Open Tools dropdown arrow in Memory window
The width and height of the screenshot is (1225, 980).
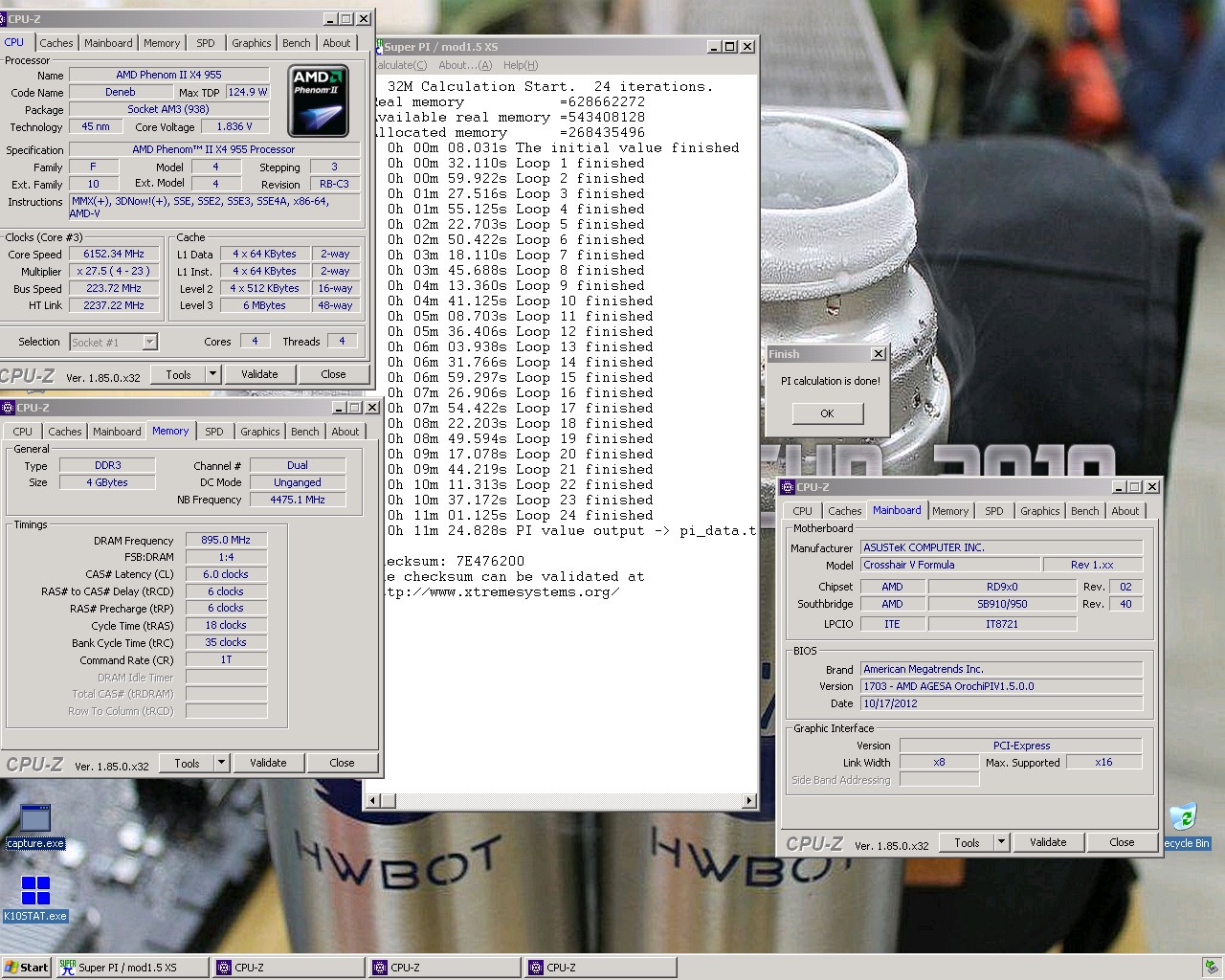(x=221, y=763)
